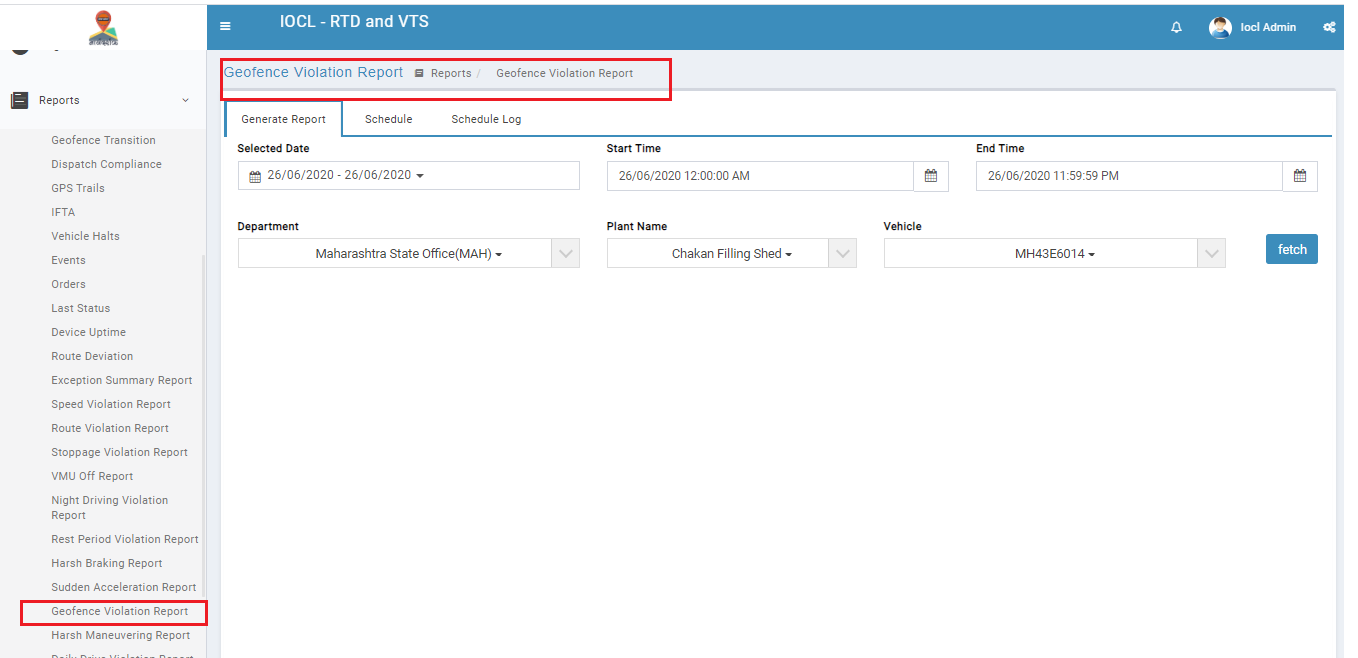The image size is (1358, 658).
Task: Click the Start Time input field
Action: click(760, 176)
